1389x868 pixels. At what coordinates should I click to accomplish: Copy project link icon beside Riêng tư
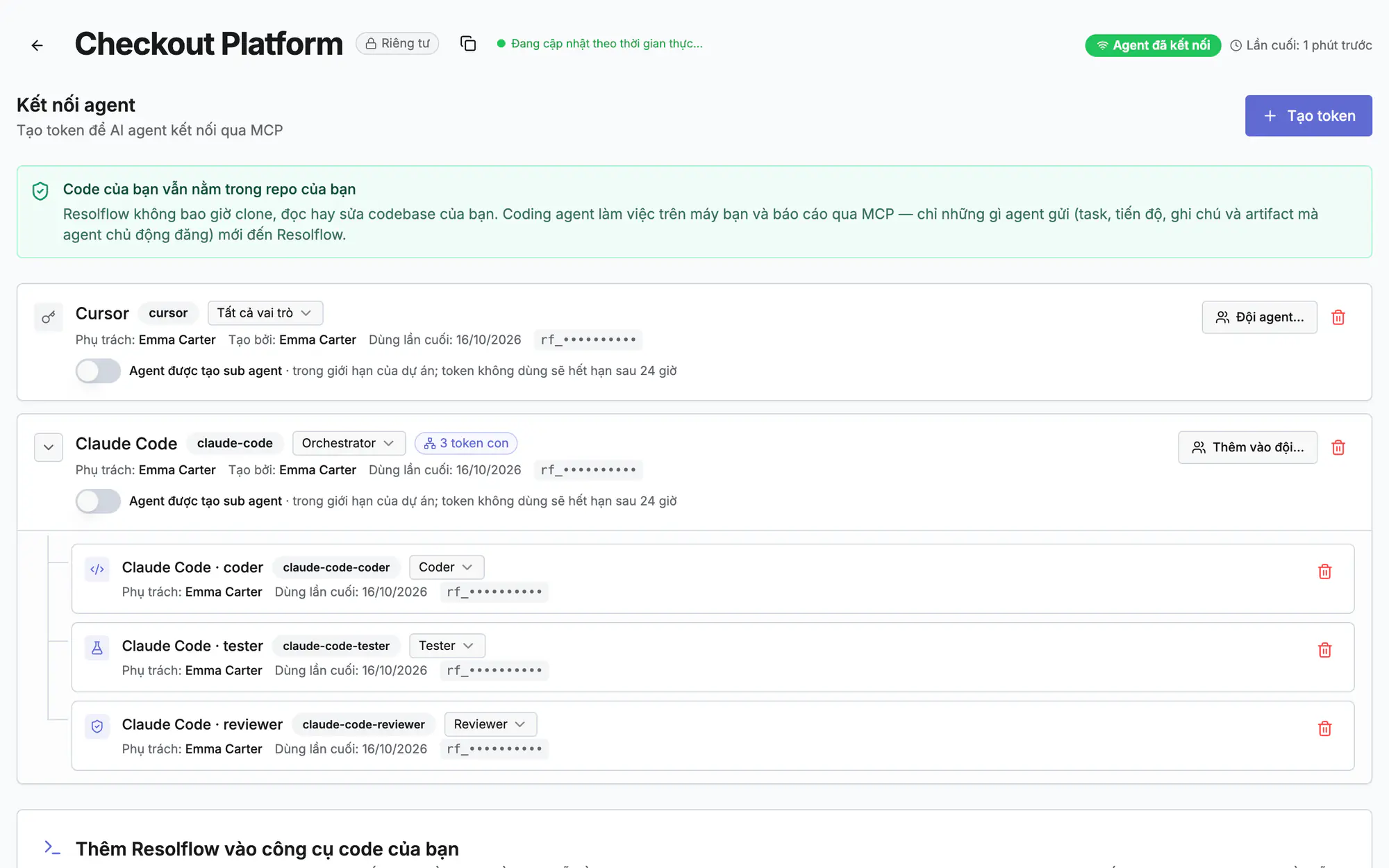pyautogui.click(x=468, y=44)
